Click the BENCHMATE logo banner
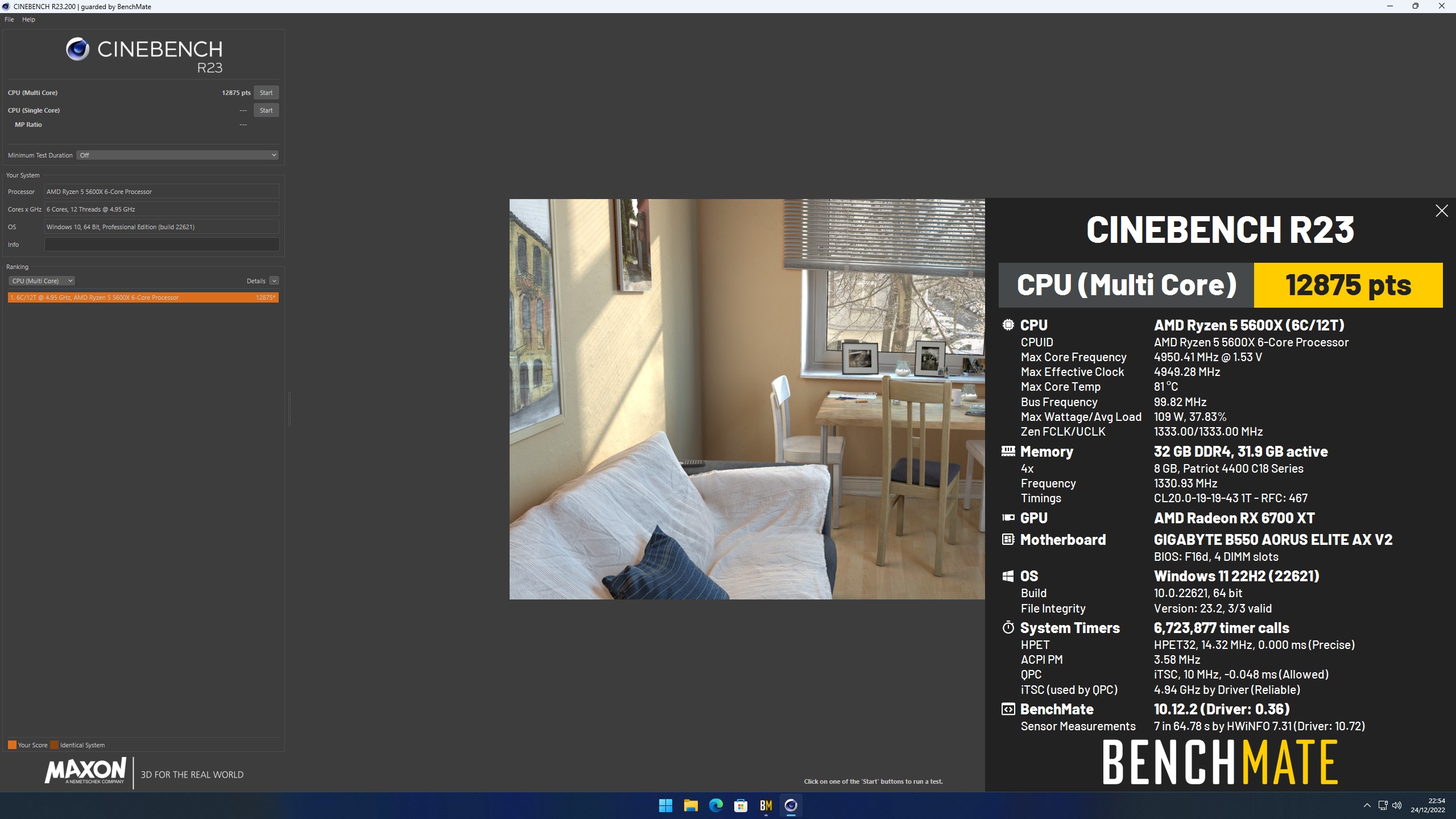Image resolution: width=1456 pixels, height=819 pixels. point(1221,762)
